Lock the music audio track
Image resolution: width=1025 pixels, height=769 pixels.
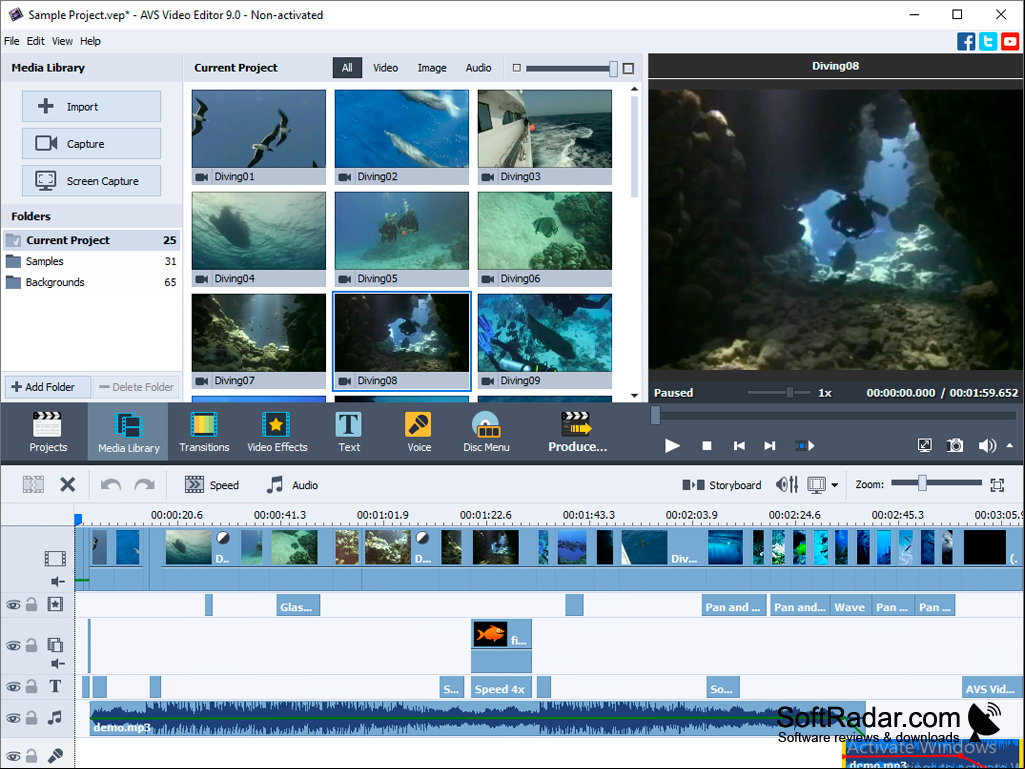(31, 718)
